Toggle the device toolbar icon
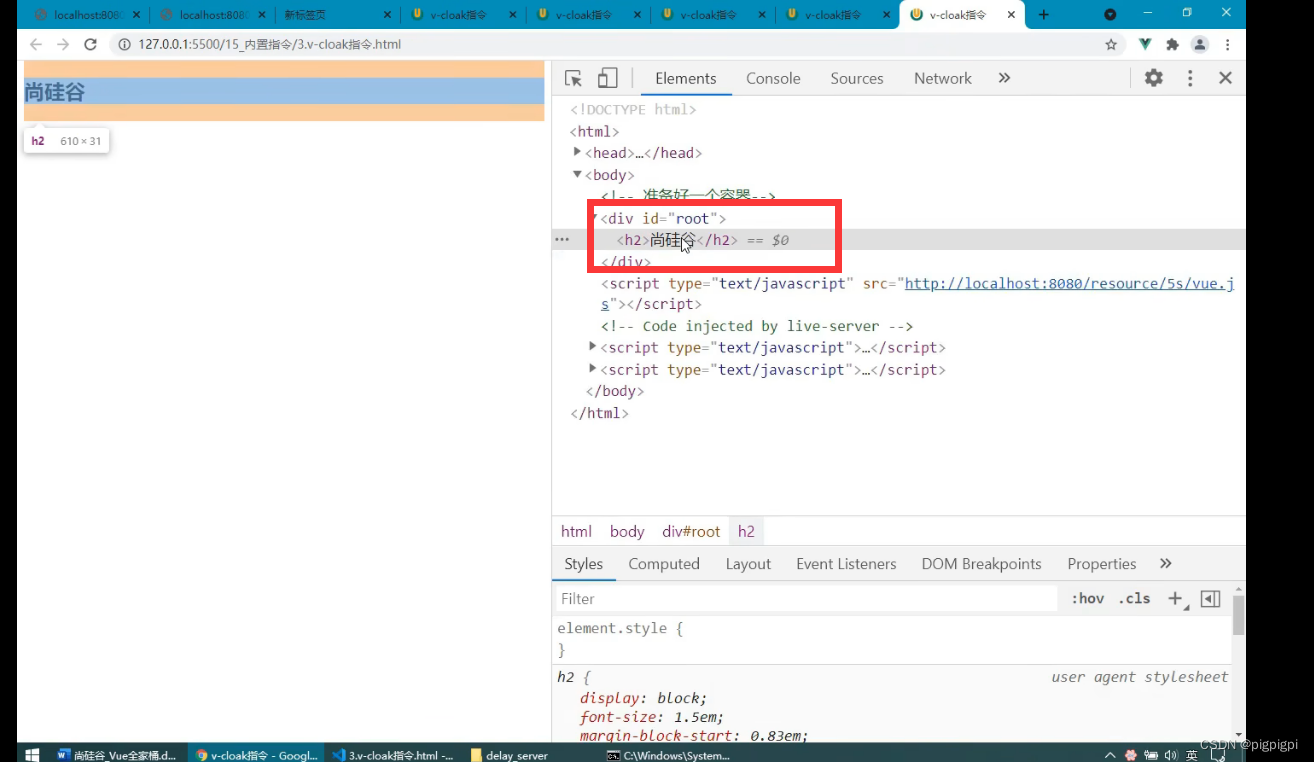Screen dimensions: 1314x762 click(607, 78)
